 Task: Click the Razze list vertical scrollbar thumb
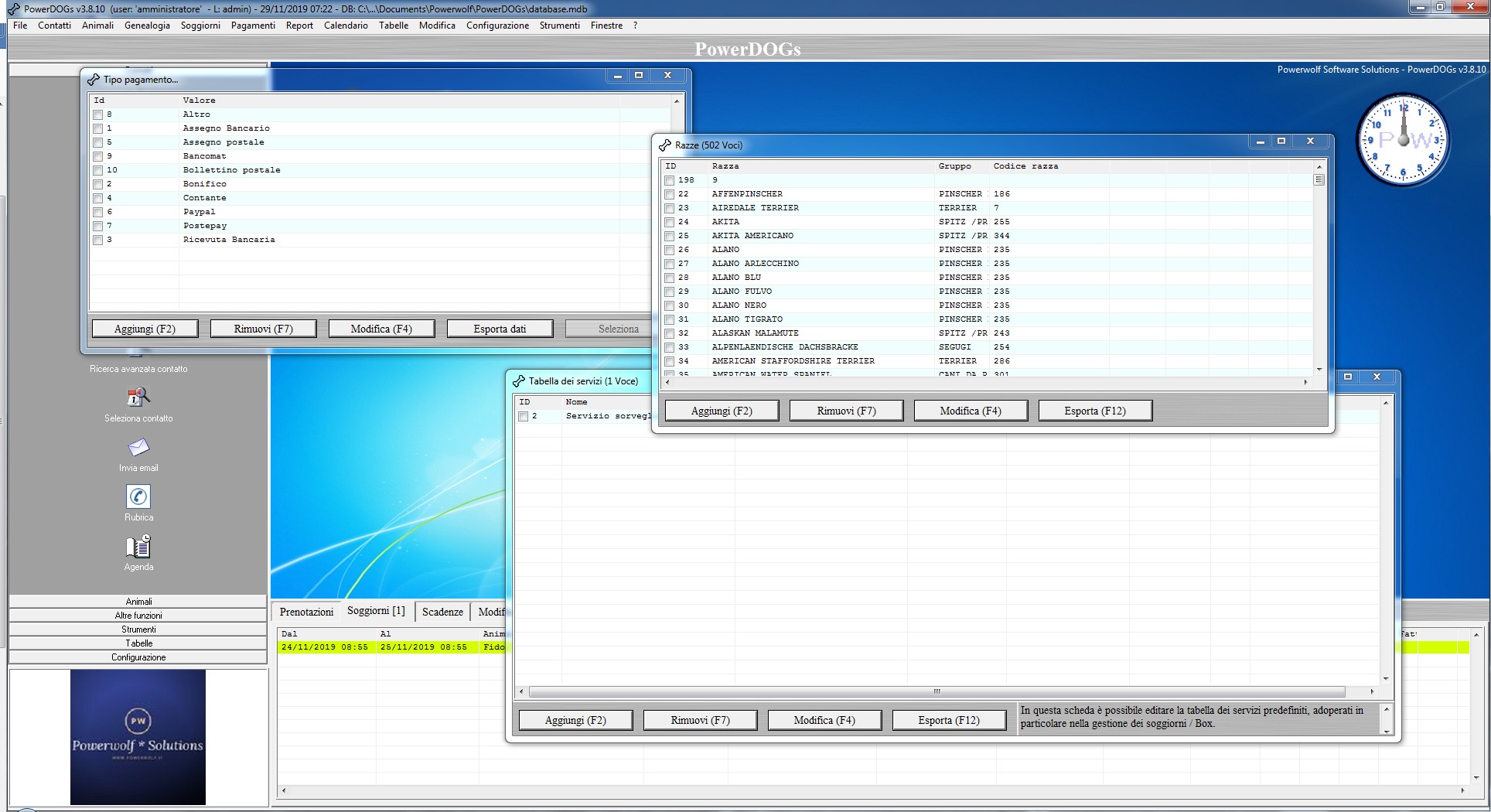point(1319,179)
